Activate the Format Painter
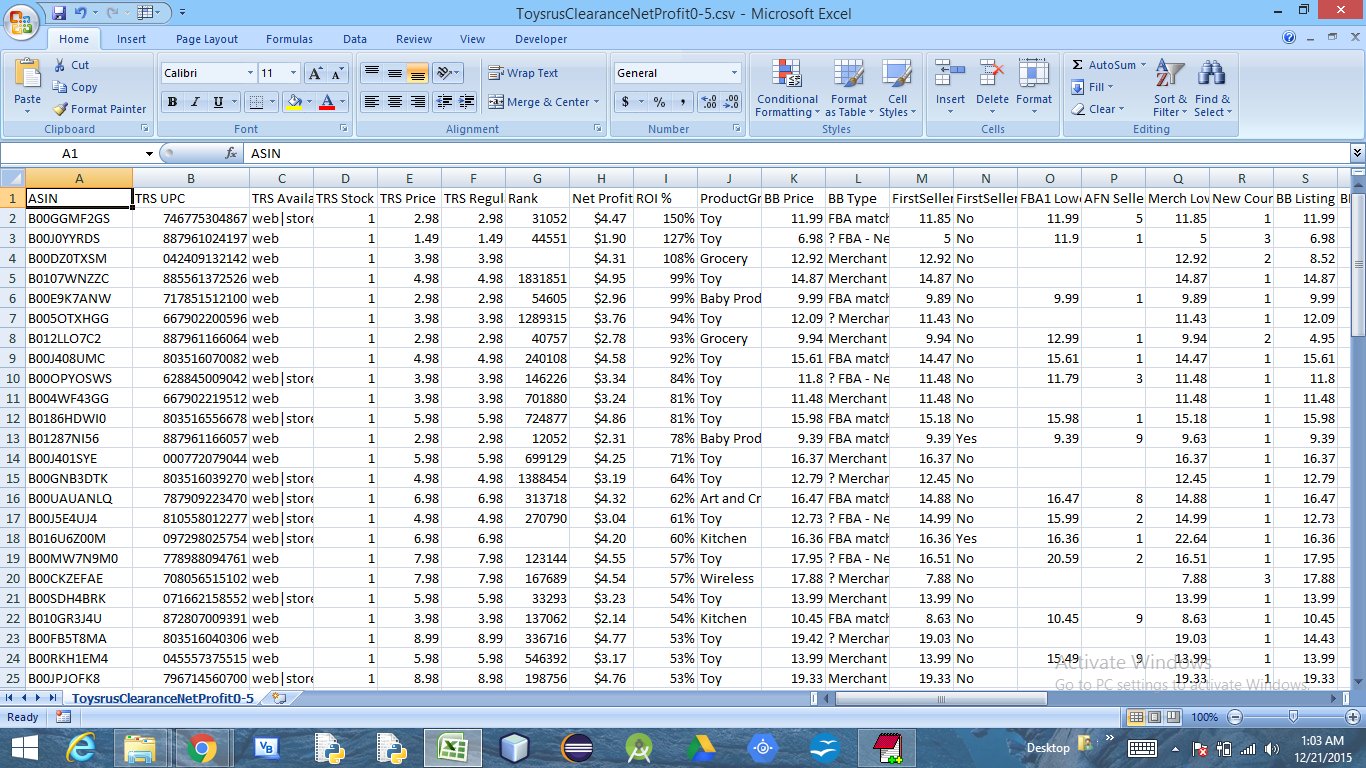 pyautogui.click(x=100, y=109)
